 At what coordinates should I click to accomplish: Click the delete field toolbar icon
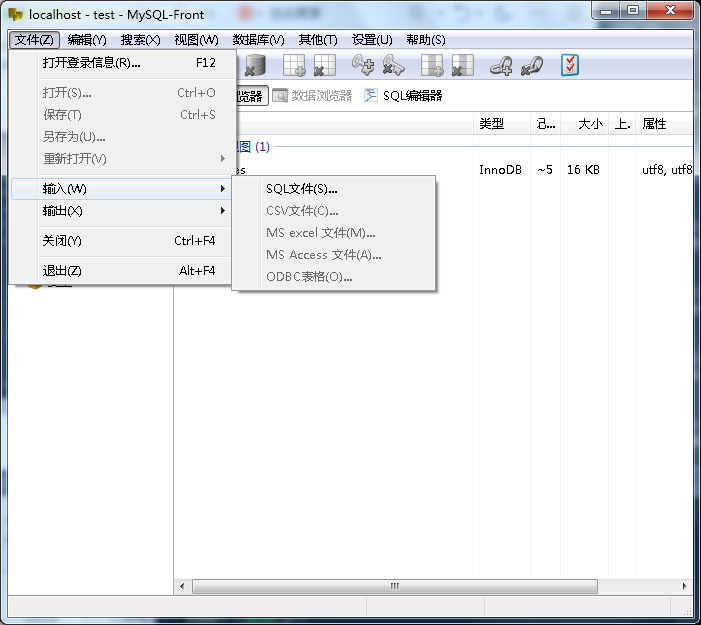coord(463,66)
